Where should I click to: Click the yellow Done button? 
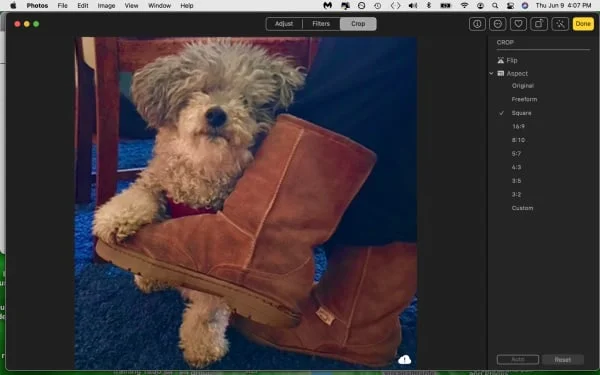583,24
